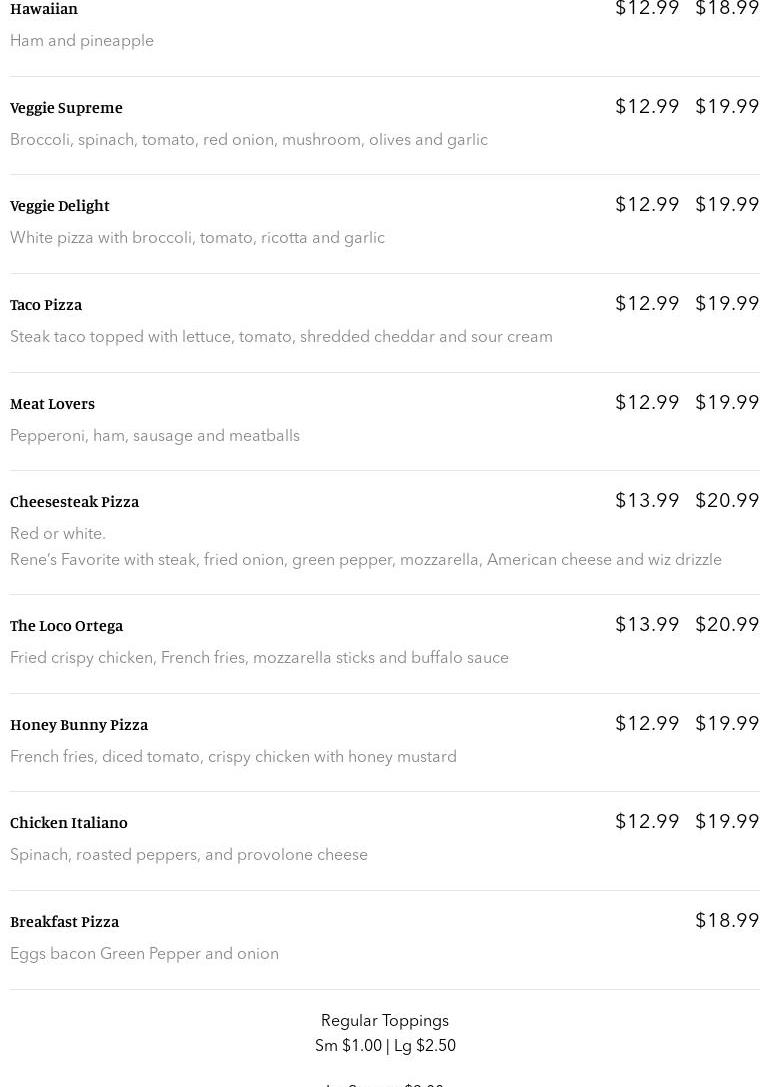Select the Veggie Delight menu item name
This screenshot has height=1087, width=770.
pos(60,205)
